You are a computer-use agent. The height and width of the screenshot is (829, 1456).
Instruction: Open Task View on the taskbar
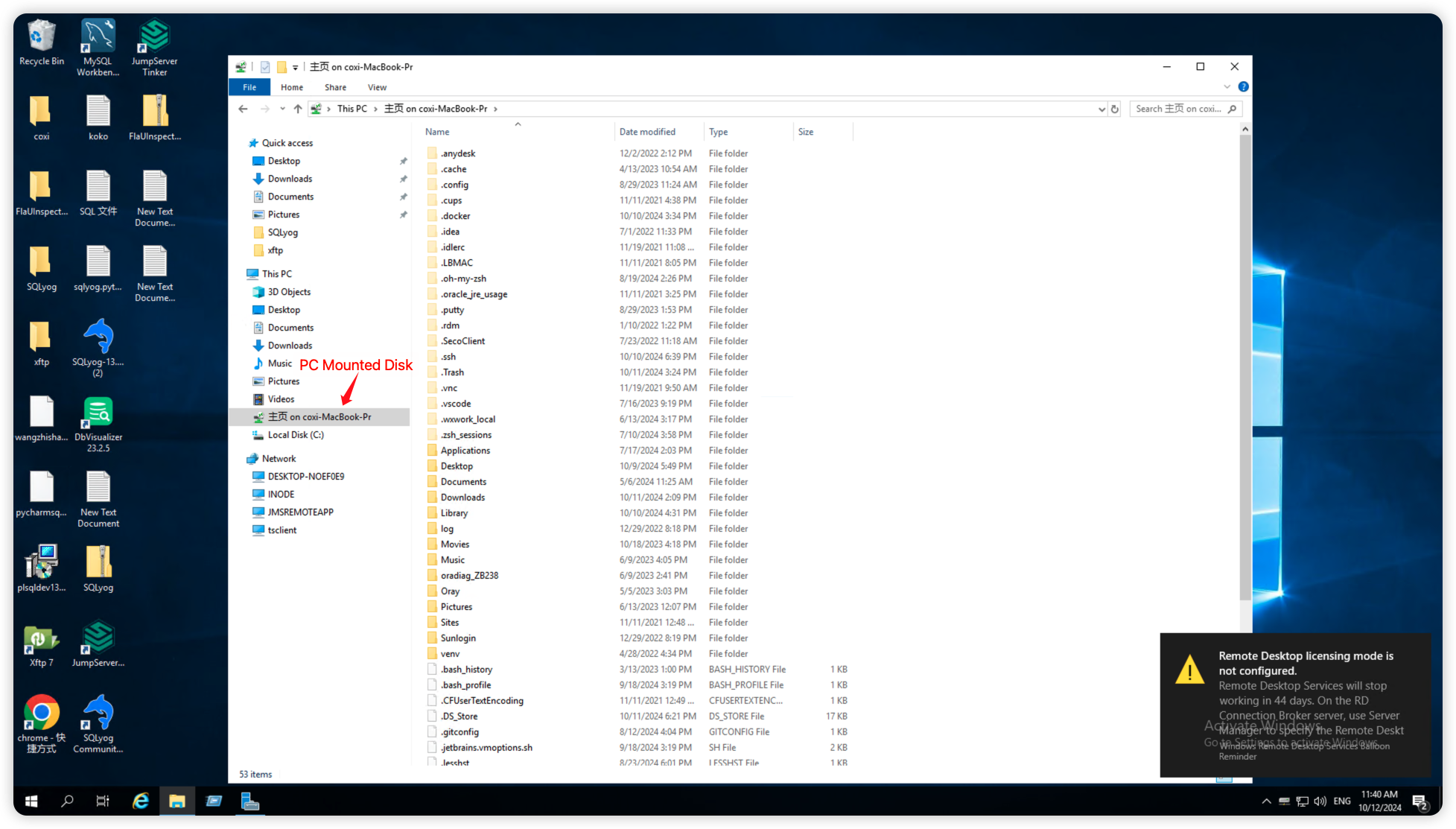coord(103,801)
